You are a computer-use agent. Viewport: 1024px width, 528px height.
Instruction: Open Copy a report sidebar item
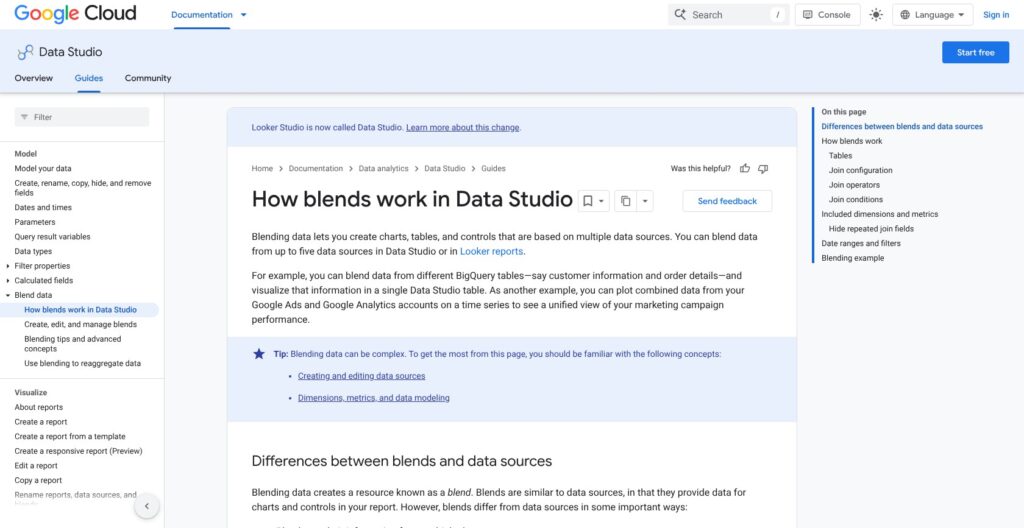(38, 480)
